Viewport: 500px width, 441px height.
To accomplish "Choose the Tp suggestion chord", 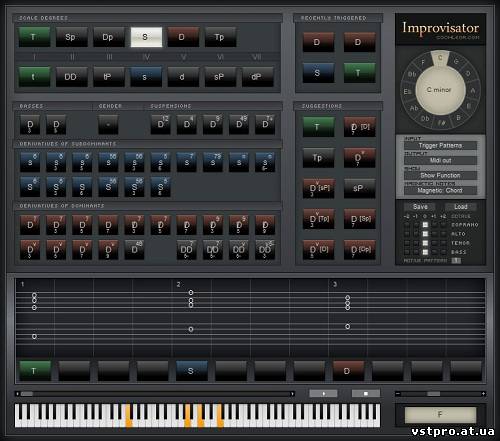I will tap(318, 158).
